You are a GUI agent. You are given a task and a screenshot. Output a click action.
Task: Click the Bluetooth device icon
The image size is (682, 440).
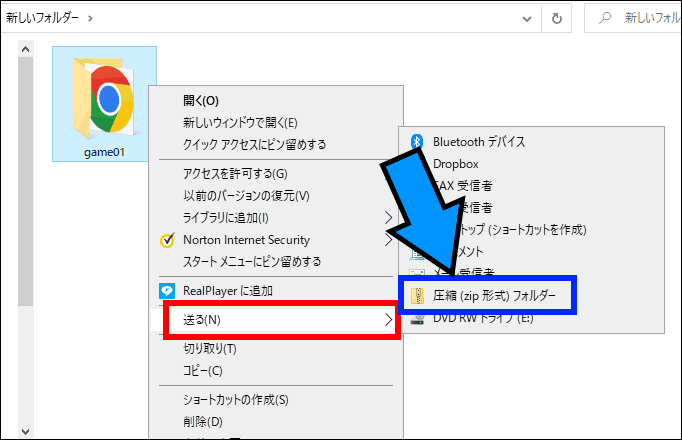pos(417,141)
